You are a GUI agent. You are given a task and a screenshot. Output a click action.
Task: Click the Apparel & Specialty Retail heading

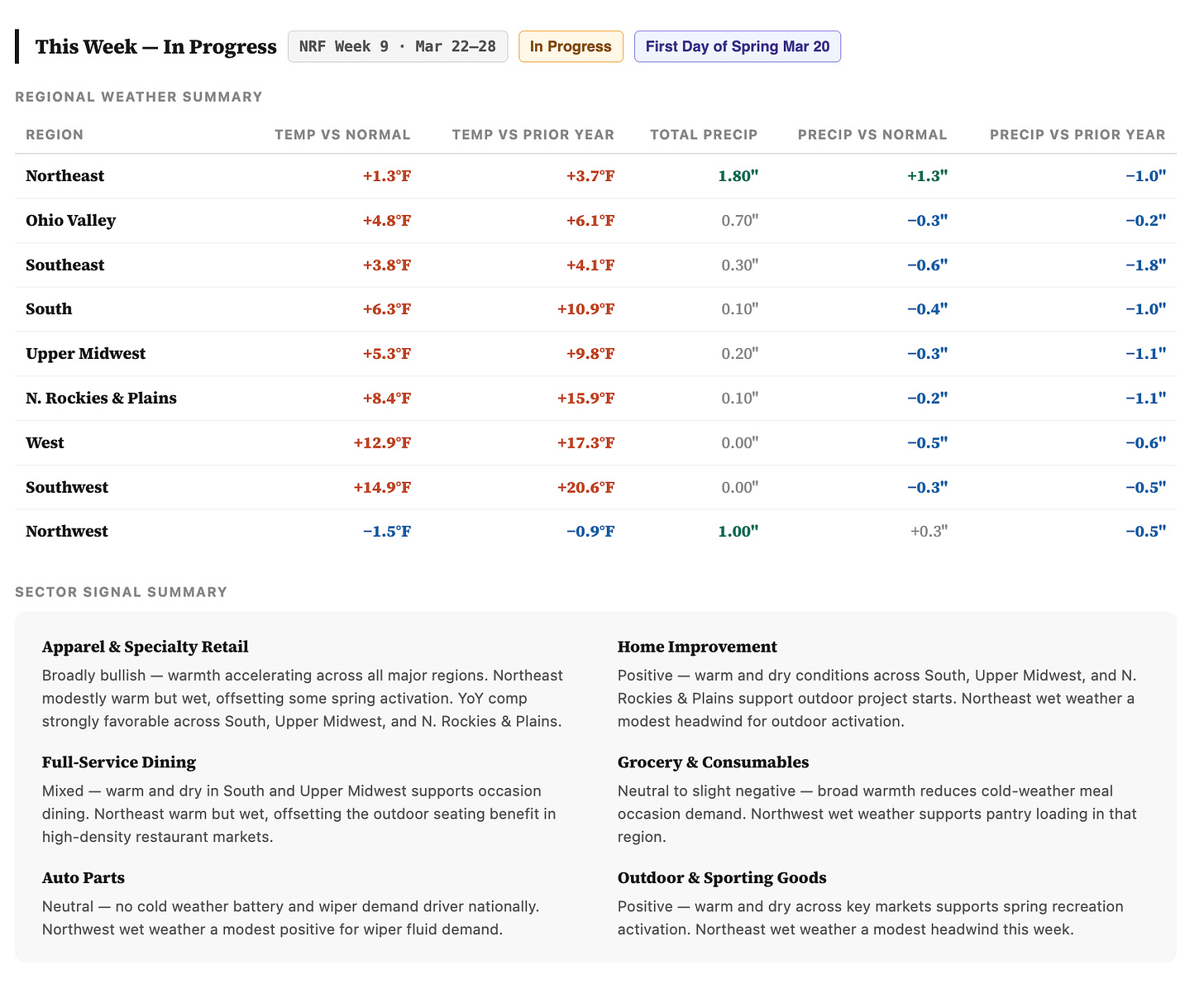coord(146,647)
